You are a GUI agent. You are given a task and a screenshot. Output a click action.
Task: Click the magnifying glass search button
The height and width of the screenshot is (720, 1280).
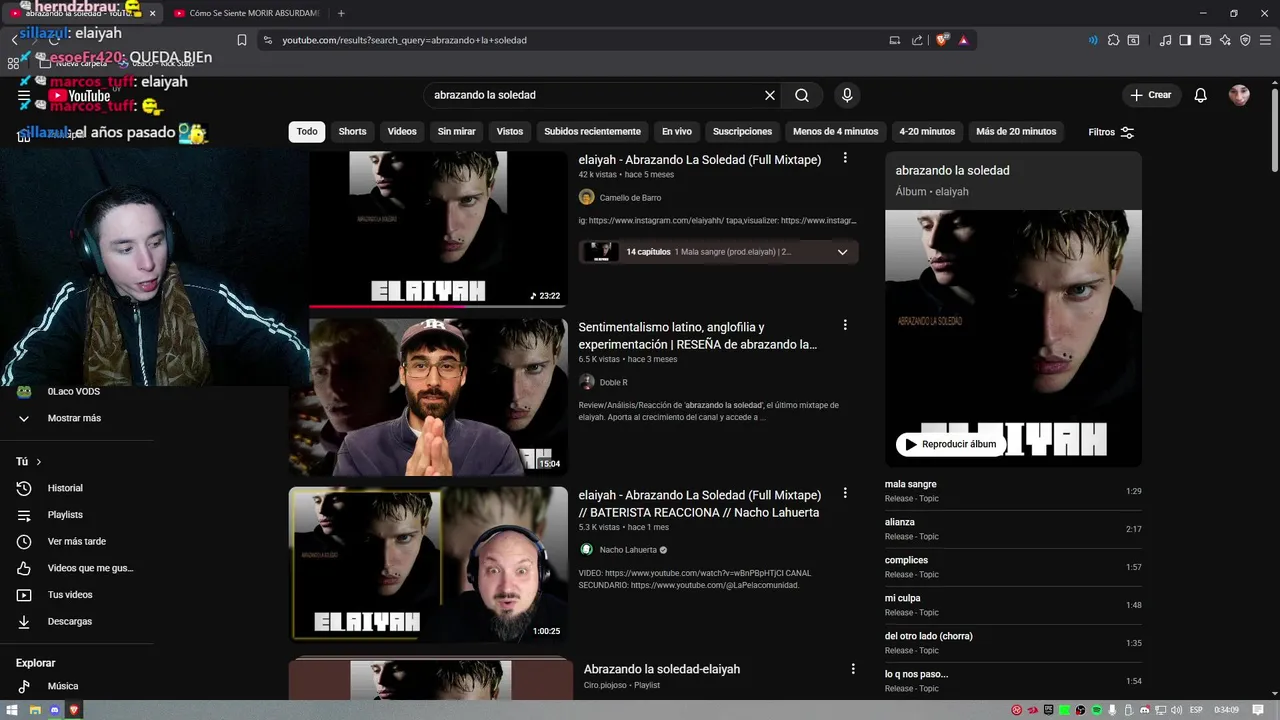click(x=802, y=95)
